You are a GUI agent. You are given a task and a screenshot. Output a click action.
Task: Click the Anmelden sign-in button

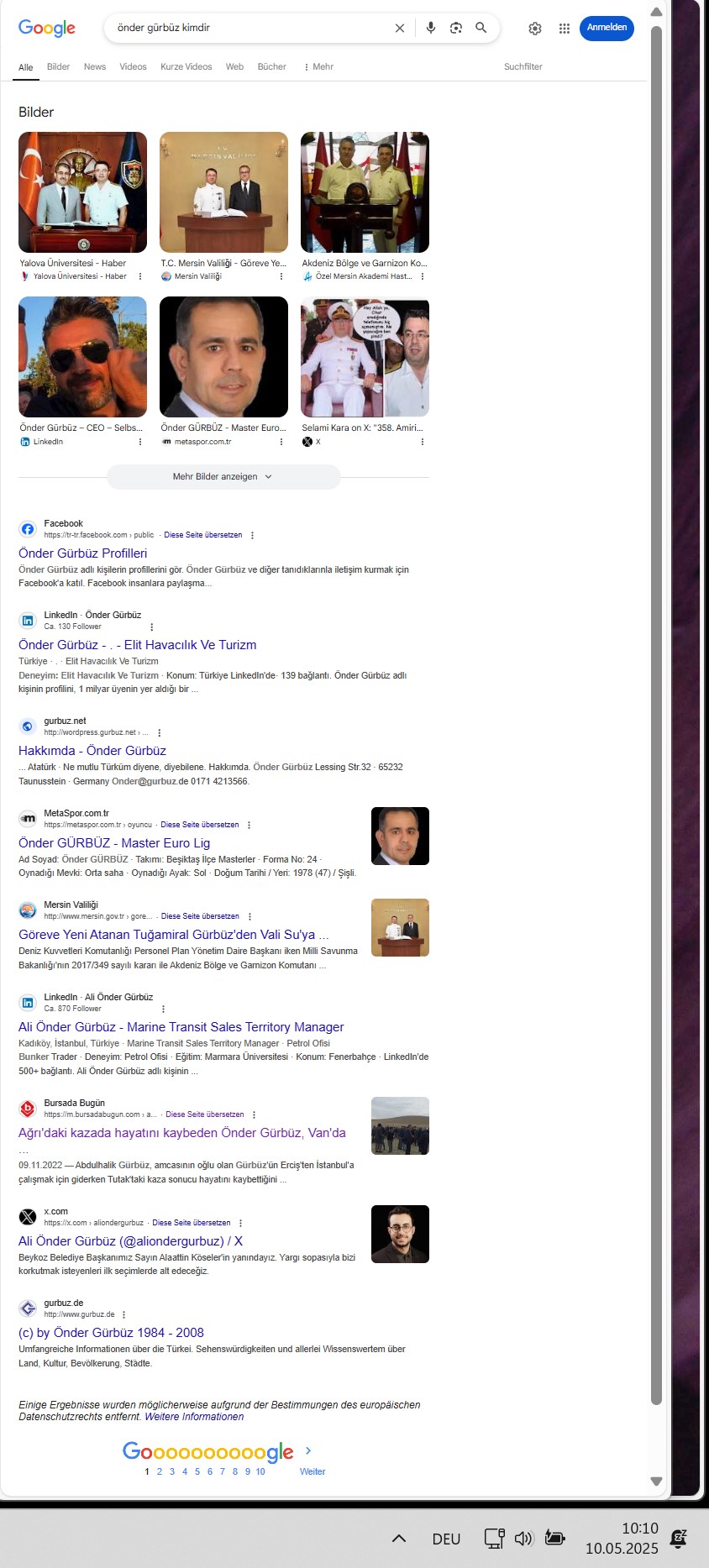[x=607, y=28]
